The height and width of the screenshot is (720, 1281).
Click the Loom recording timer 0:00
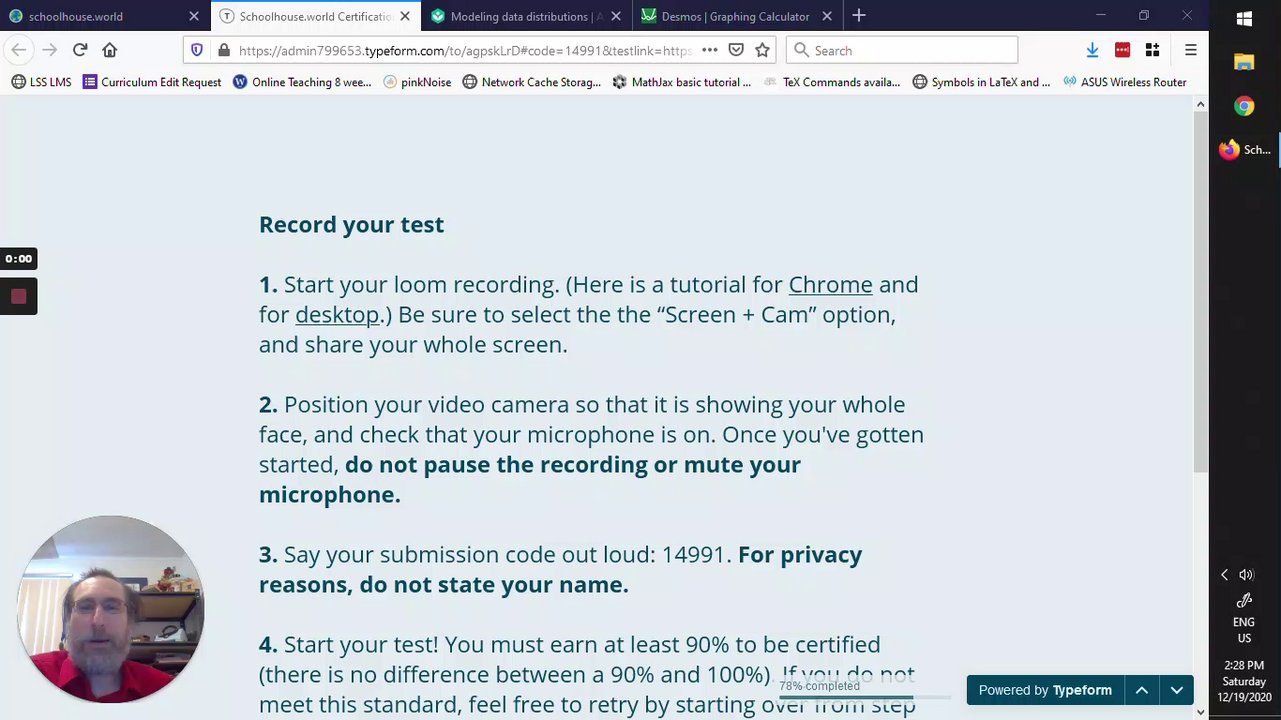18,259
